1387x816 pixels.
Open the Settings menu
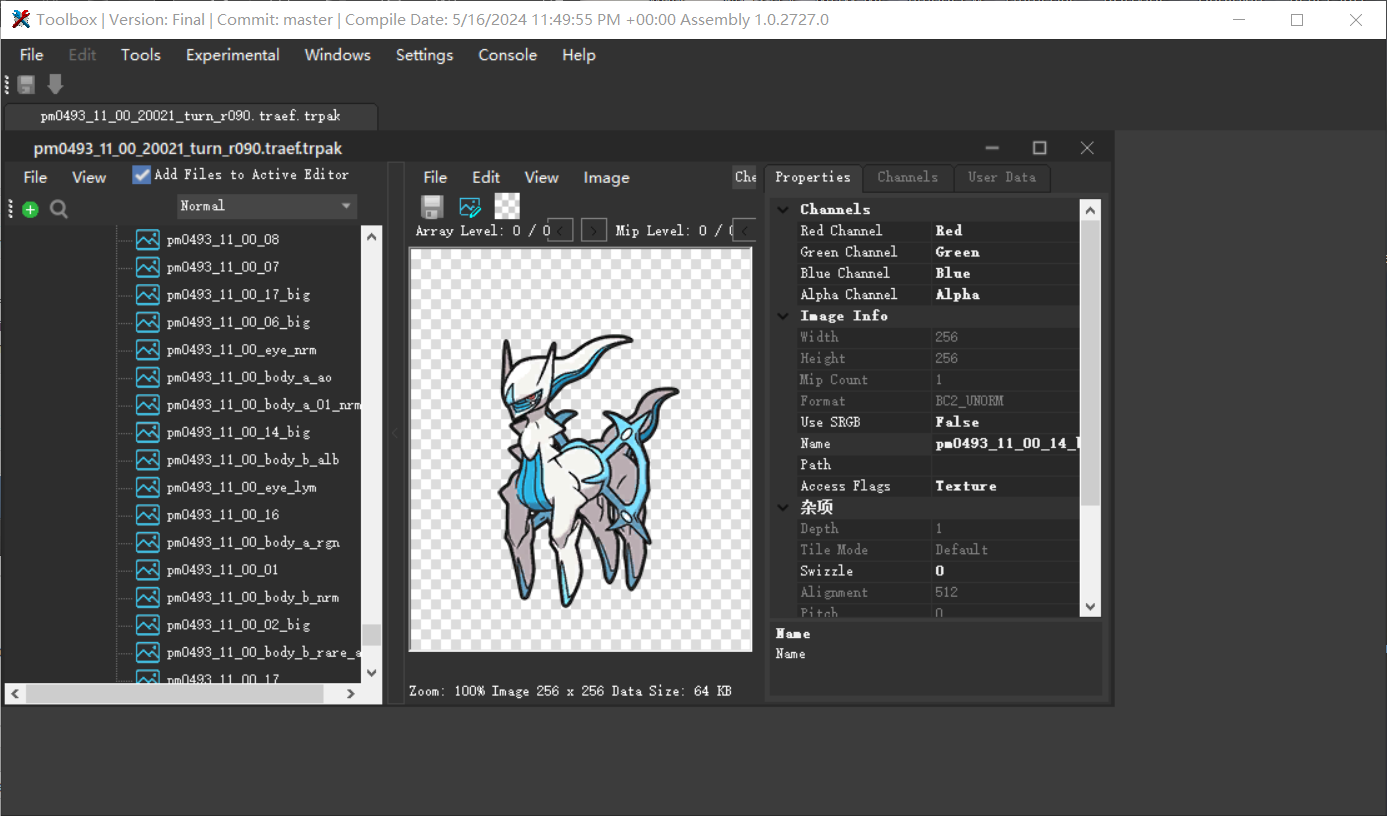[x=425, y=55]
